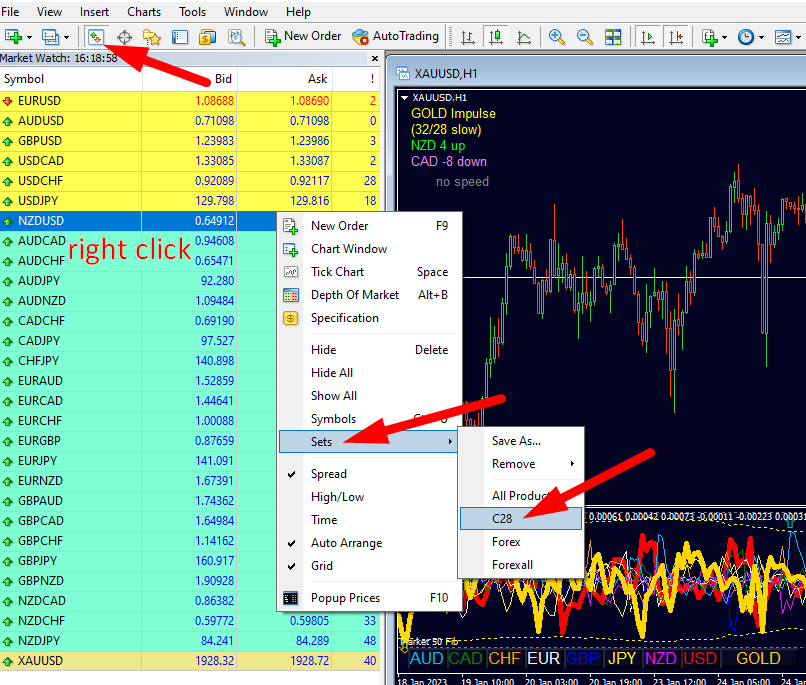
Task: Expand the Remove submenu arrow
Action: point(572,464)
